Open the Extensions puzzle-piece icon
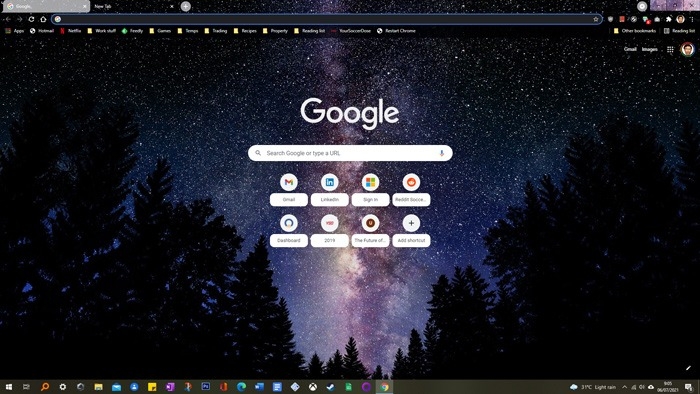 pyautogui.click(x=668, y=19)
